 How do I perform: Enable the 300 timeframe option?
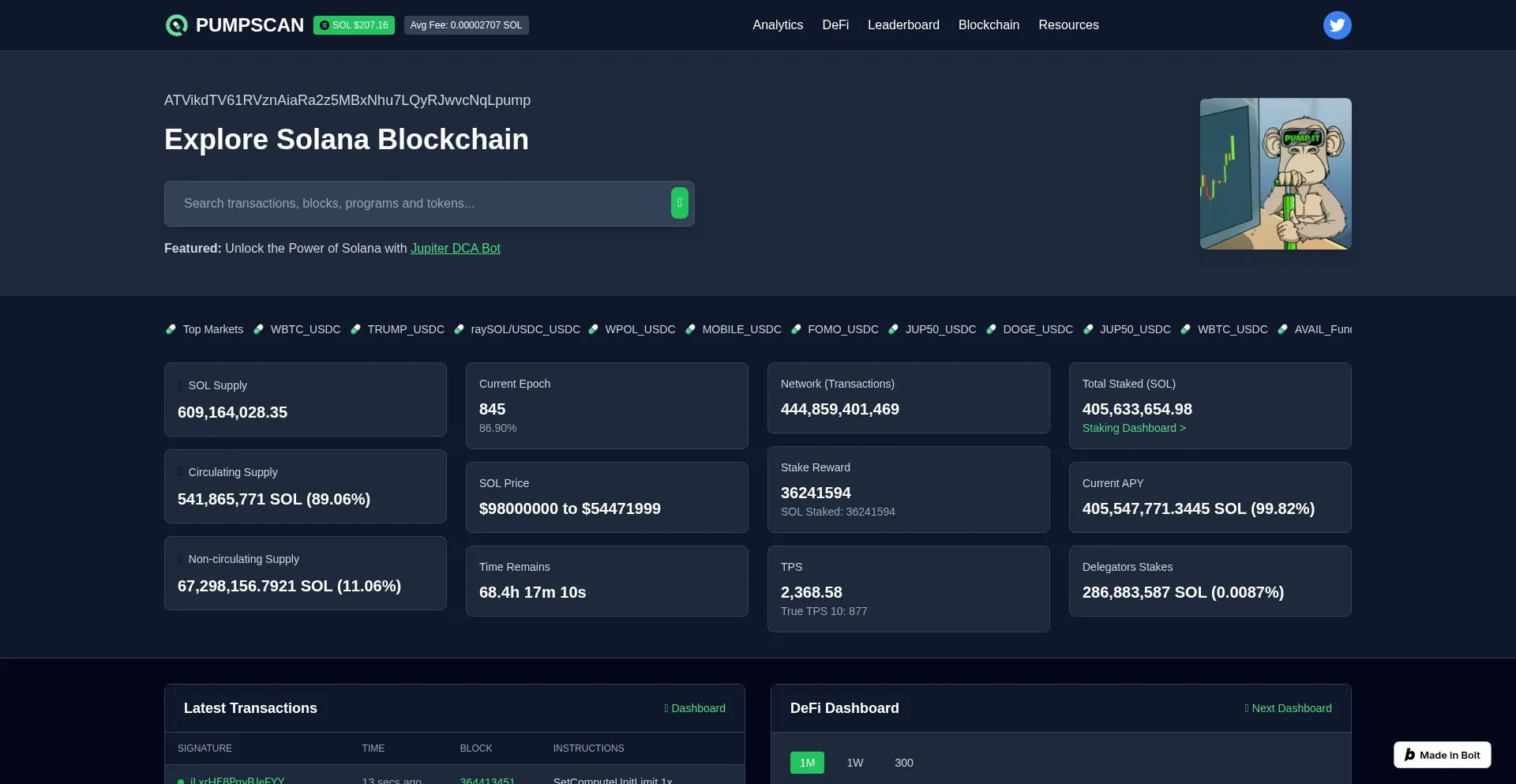(903, 763)
